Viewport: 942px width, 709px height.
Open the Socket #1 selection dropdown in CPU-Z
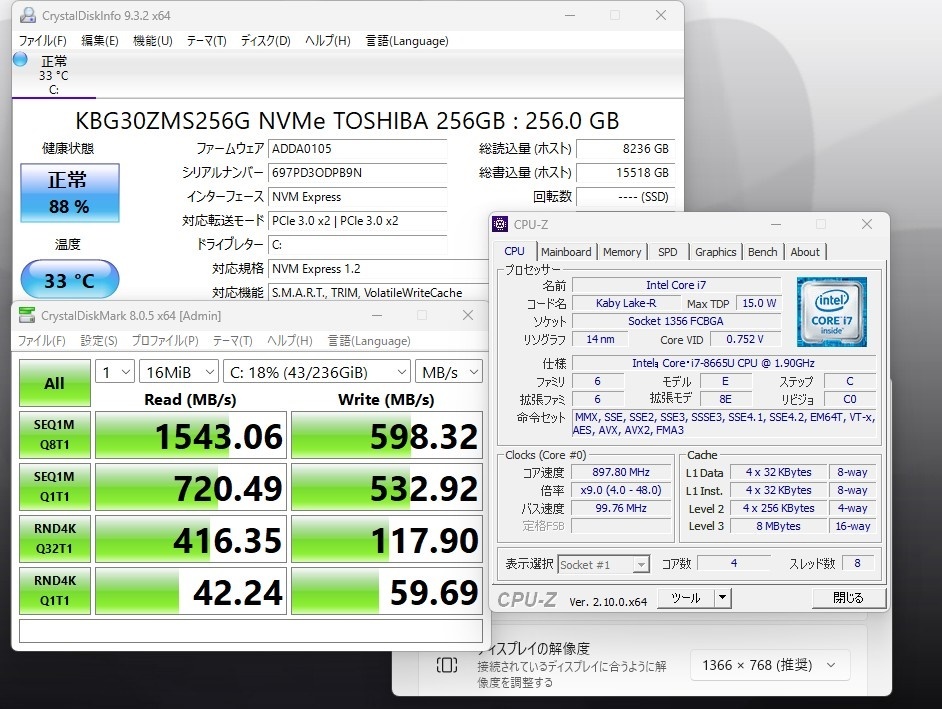point(603,564)
